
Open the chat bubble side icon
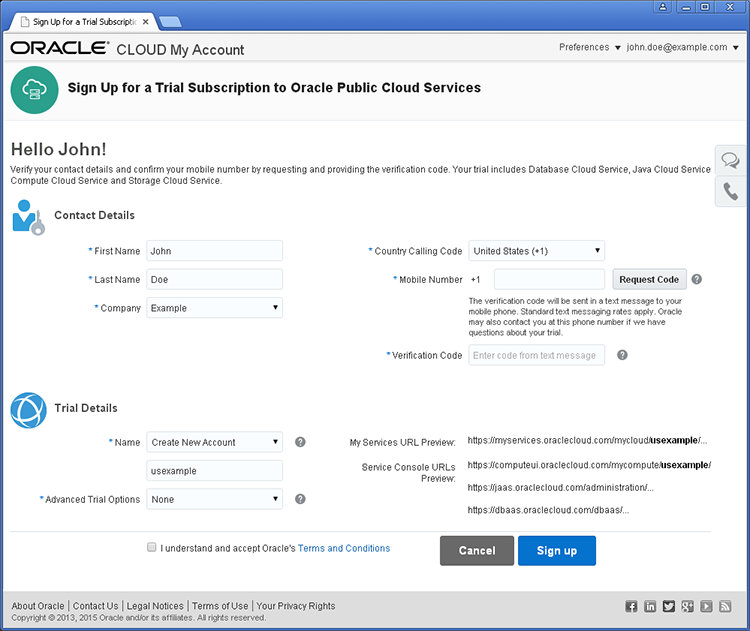tap(730, 160)
